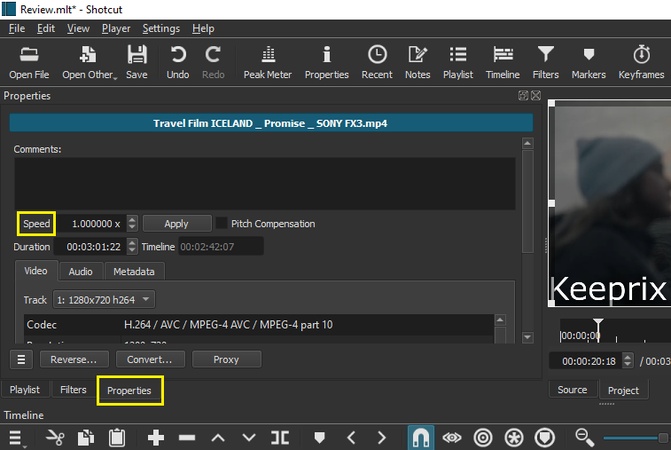
Task: Toggle timeline snapping magnet
Action: 421,438
